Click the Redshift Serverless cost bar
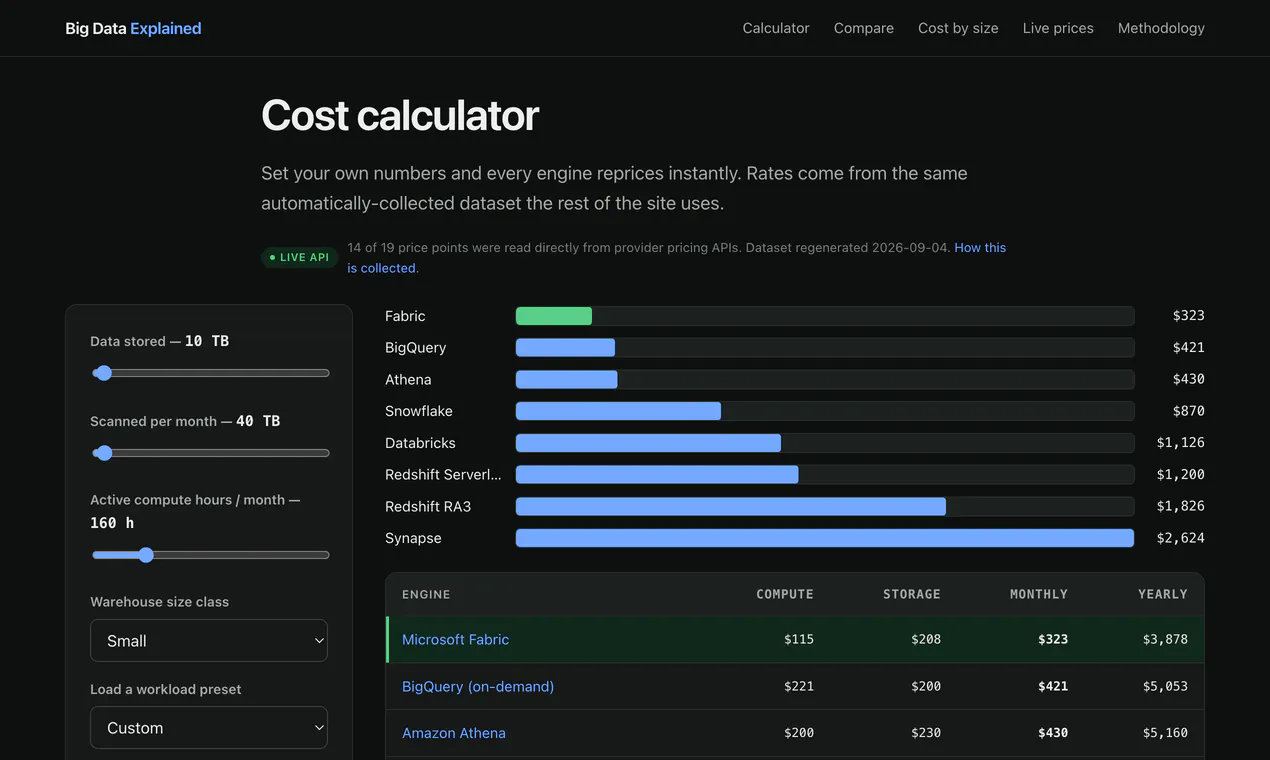This screenshot has width=1270, height=760. [x=657, y=475]
